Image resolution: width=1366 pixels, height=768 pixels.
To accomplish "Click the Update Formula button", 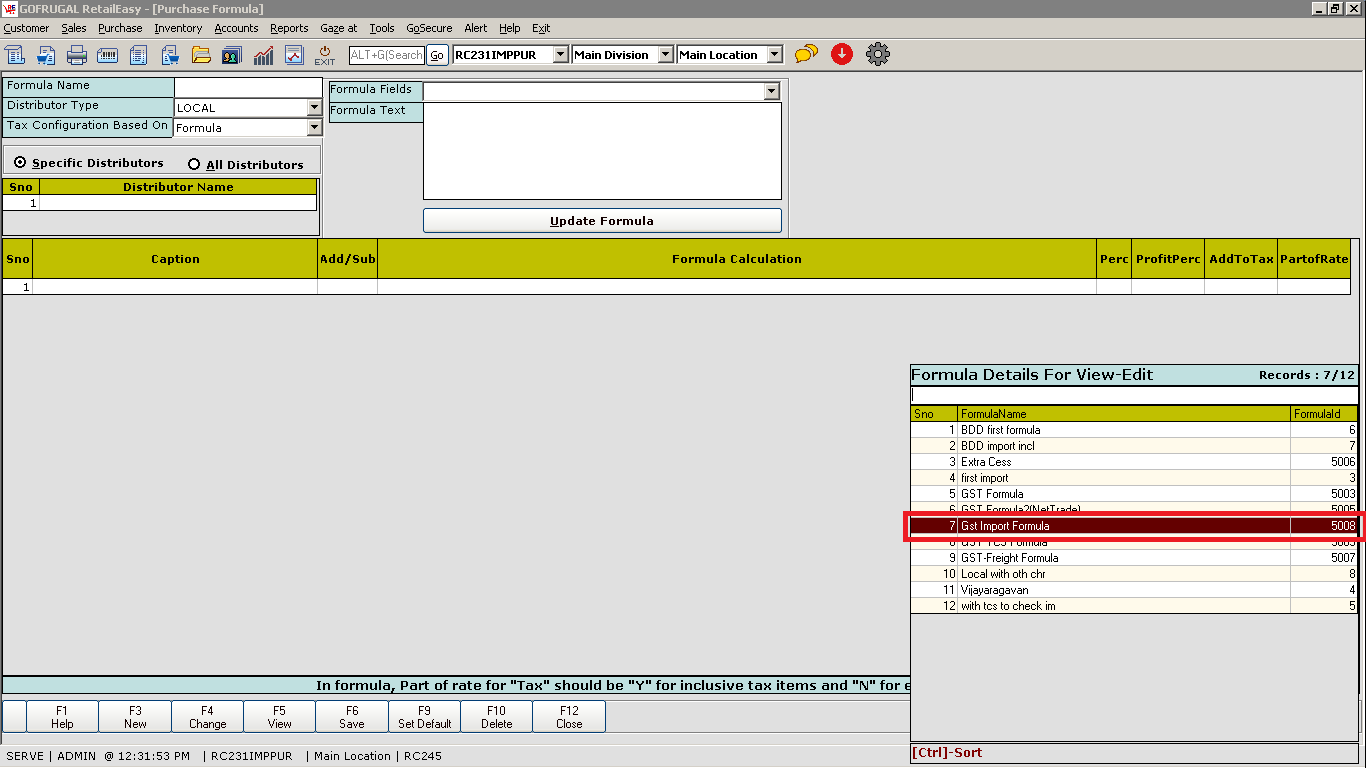I will 602,221.
